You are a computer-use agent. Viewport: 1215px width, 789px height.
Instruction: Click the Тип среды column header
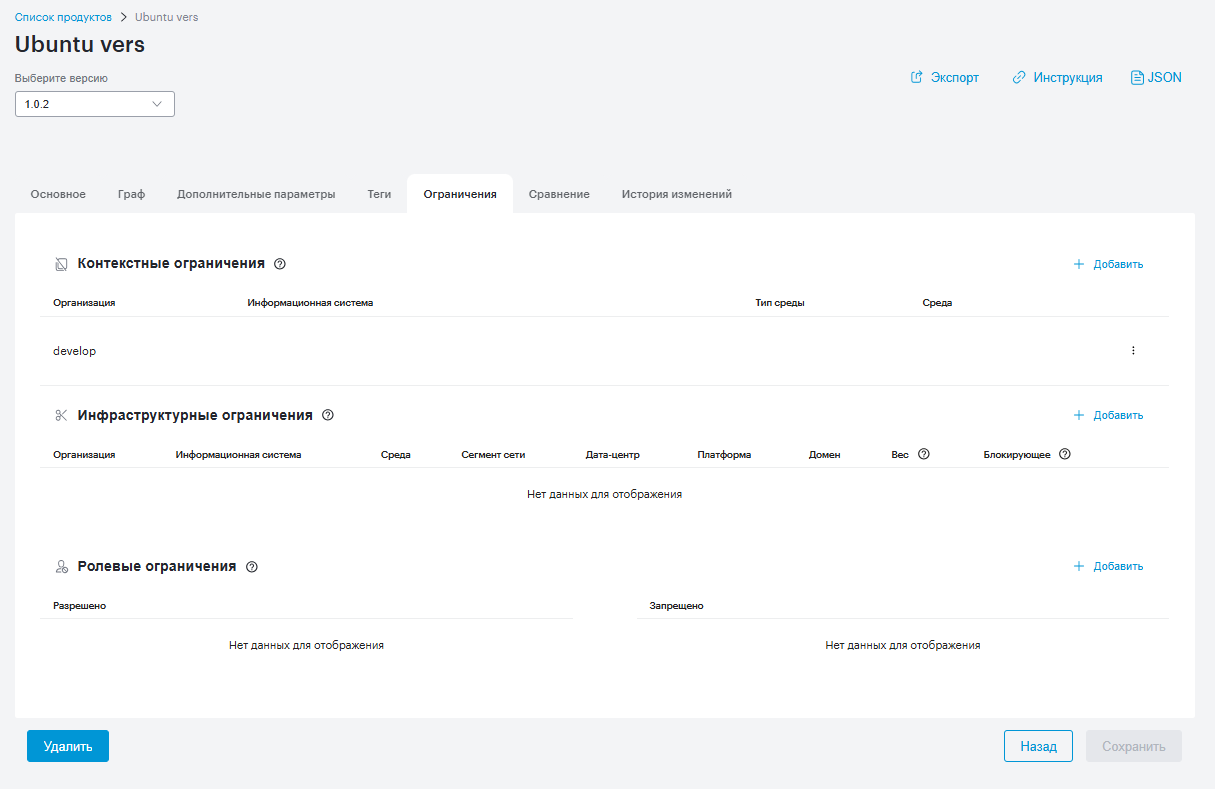(780, 303)
